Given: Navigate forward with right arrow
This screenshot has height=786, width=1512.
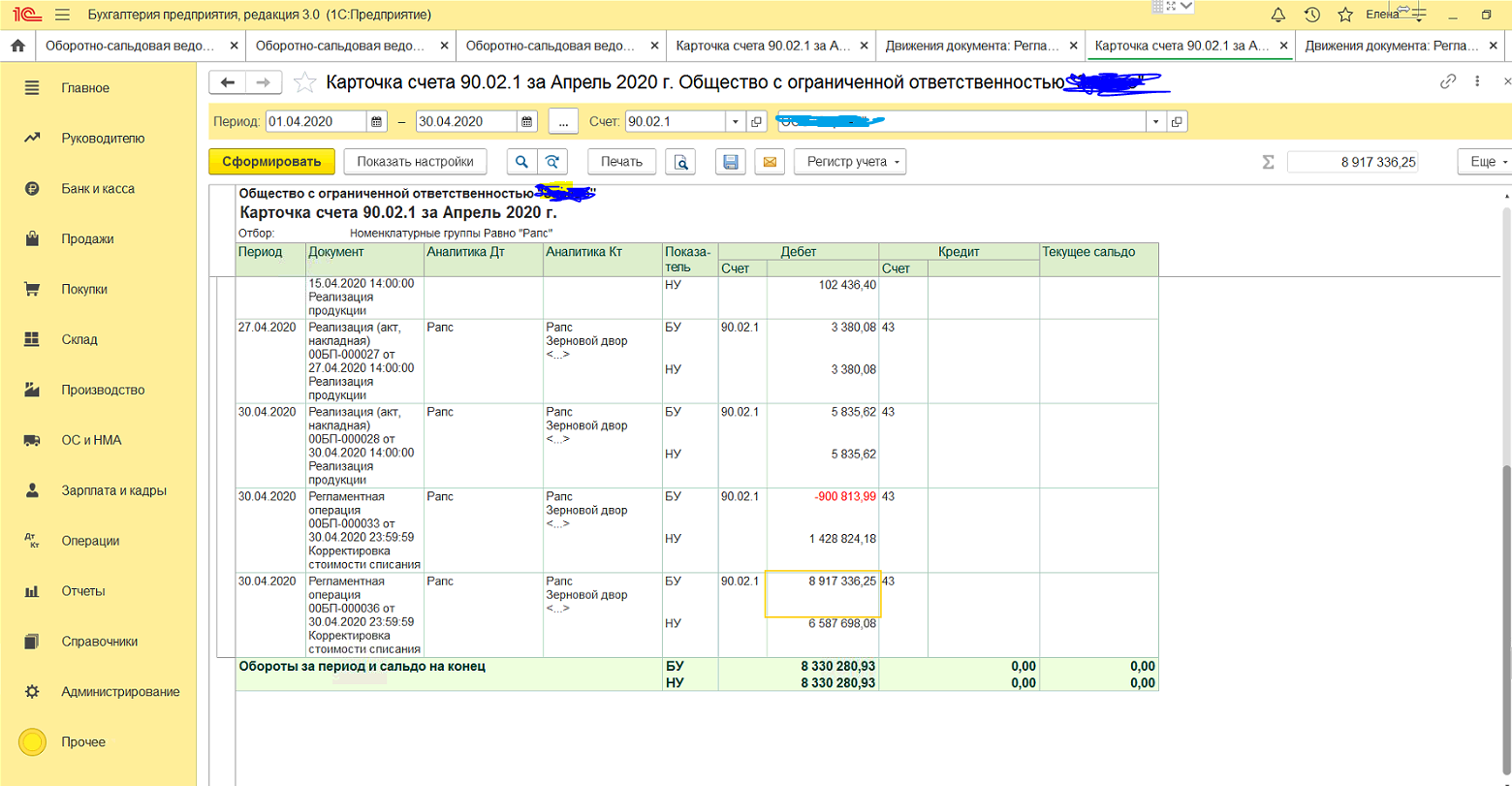Looking at the screenshot, I should coord(264,82).
